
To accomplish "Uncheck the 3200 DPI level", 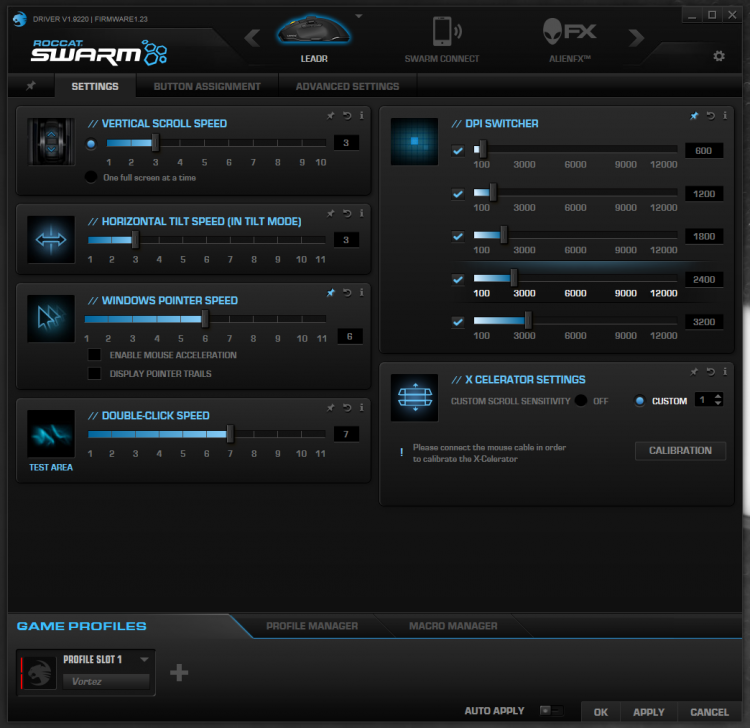I will tap(458, 322).
